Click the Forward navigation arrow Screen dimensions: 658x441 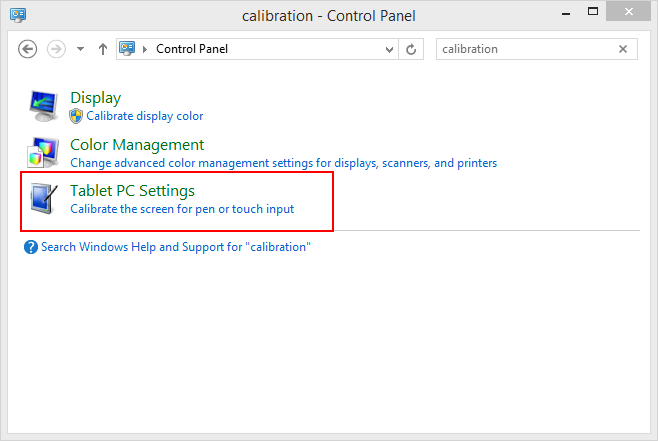point(56,49)
